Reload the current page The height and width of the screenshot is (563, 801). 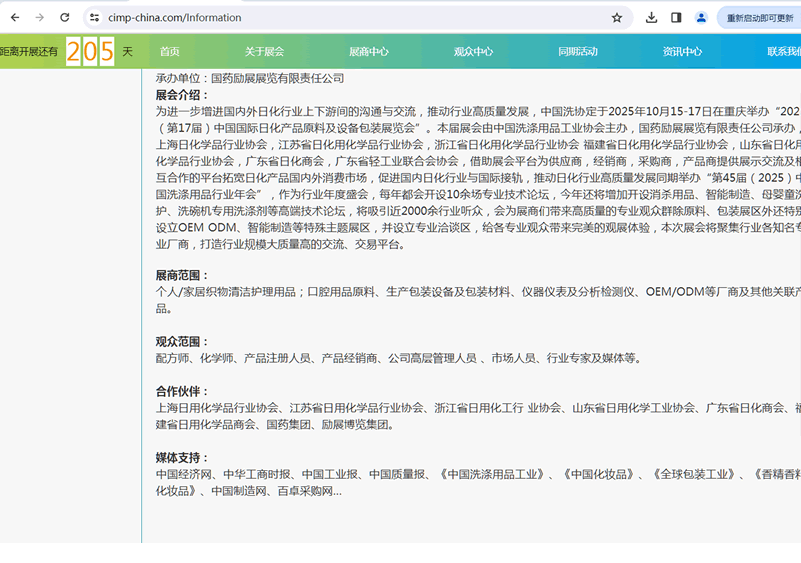pyautogui.click(x=65, y=18)
